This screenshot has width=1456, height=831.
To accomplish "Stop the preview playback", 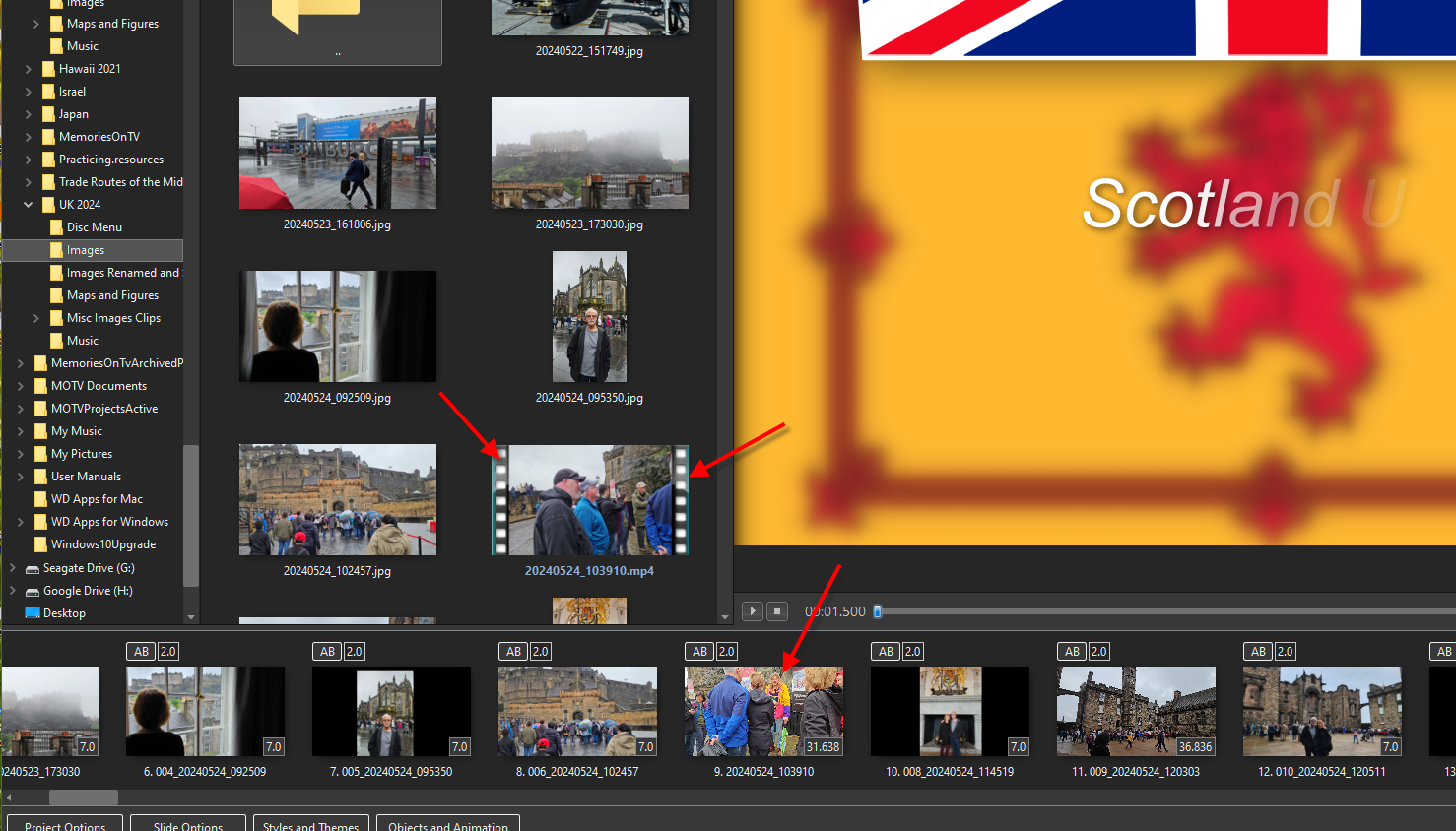I will (776, 611).
